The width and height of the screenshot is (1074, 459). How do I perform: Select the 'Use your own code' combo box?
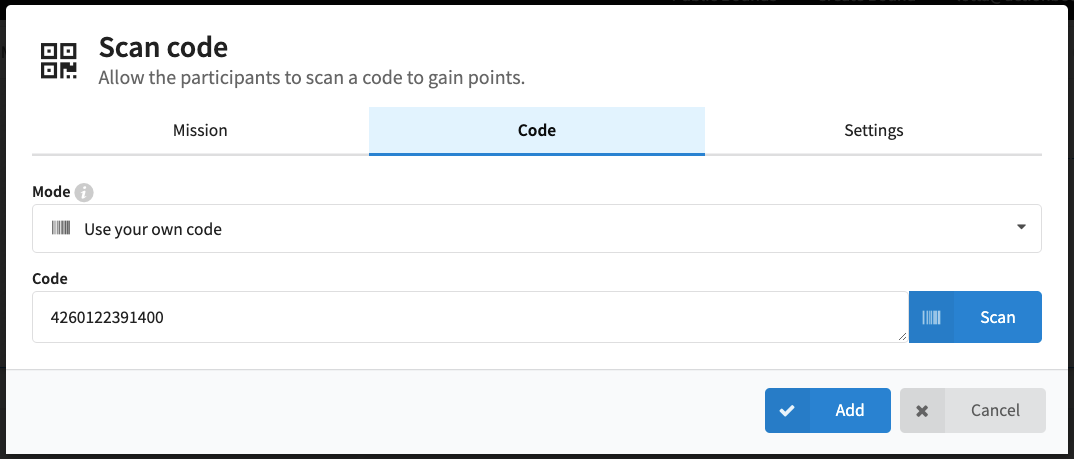tap(537, 228)
